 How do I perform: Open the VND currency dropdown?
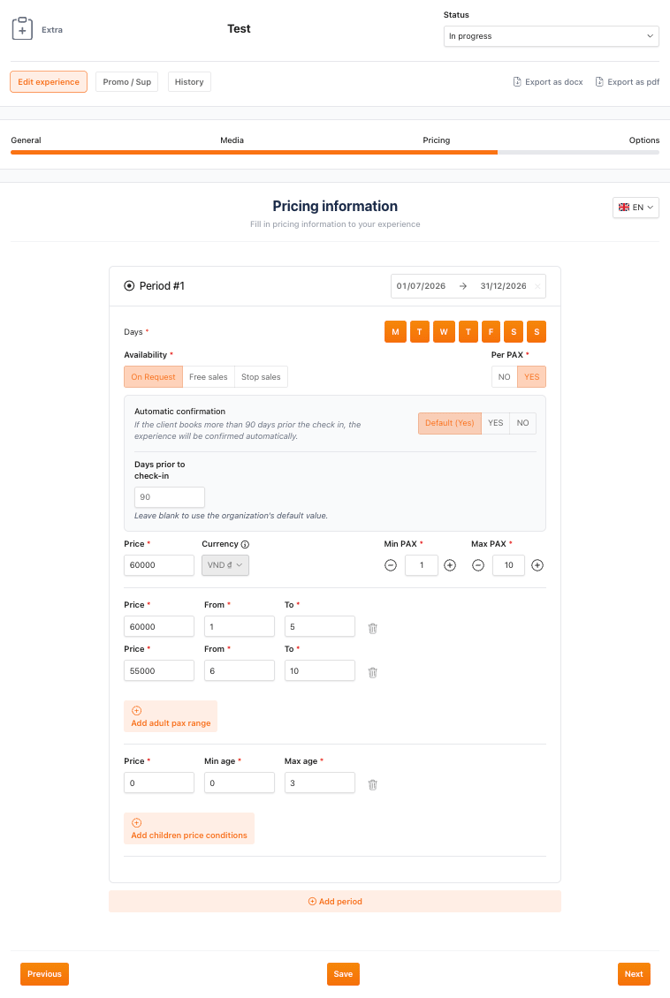(225, 565)
